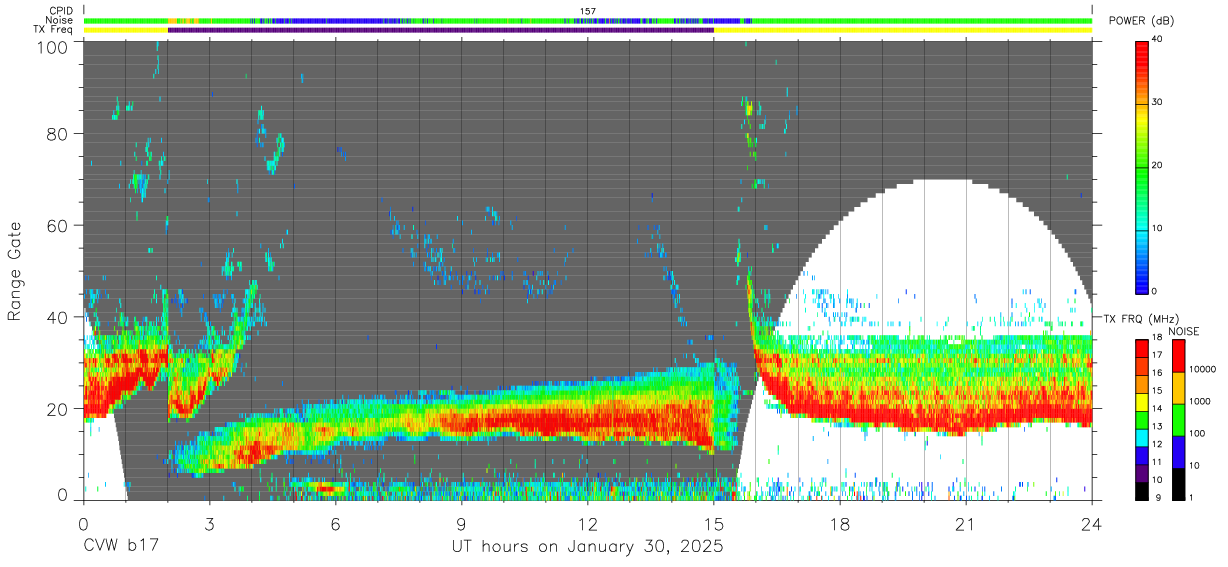
Task: Click the 15 hour tick on the time axis
Action: (713, 523)
